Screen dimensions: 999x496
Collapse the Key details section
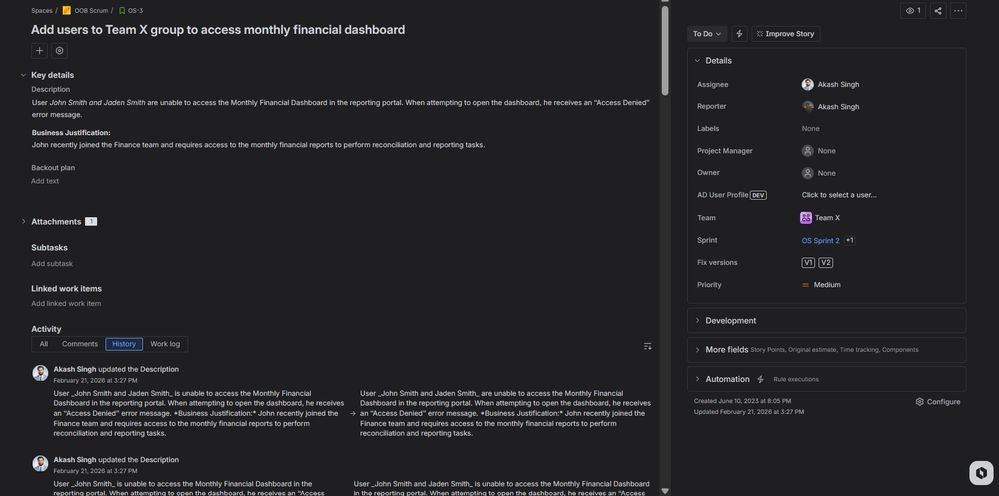24,75
